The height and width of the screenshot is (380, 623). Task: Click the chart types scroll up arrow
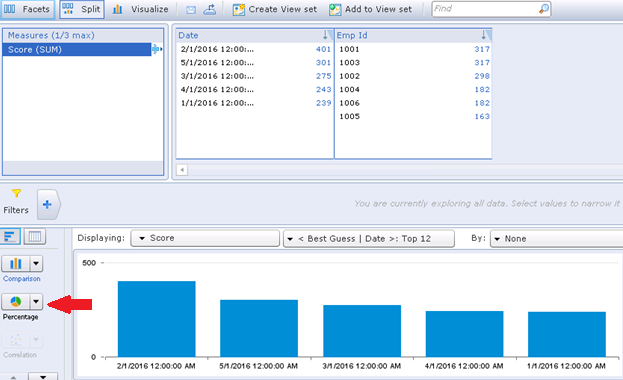(14, 376)
